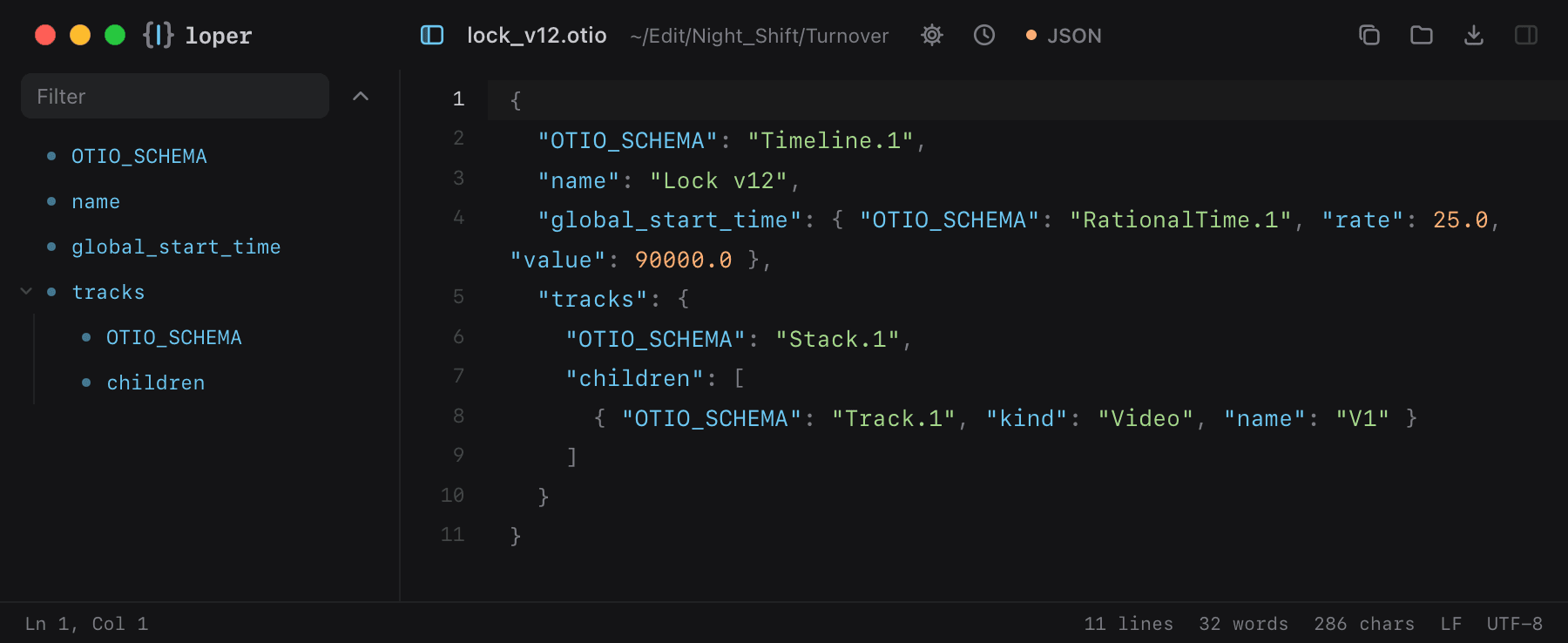Click the "Timeline.1" string value
The height and width of the screenshot is (643, 1568).
tap(831, 140)
